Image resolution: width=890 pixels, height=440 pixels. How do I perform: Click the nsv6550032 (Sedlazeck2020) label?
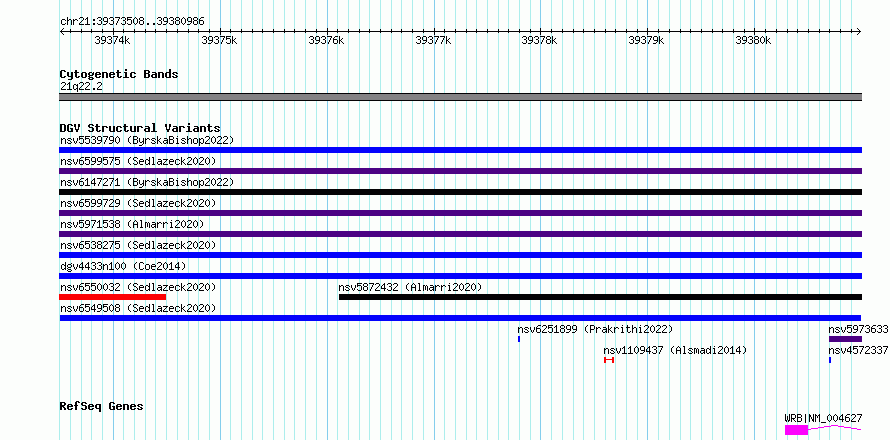point(138,287)
